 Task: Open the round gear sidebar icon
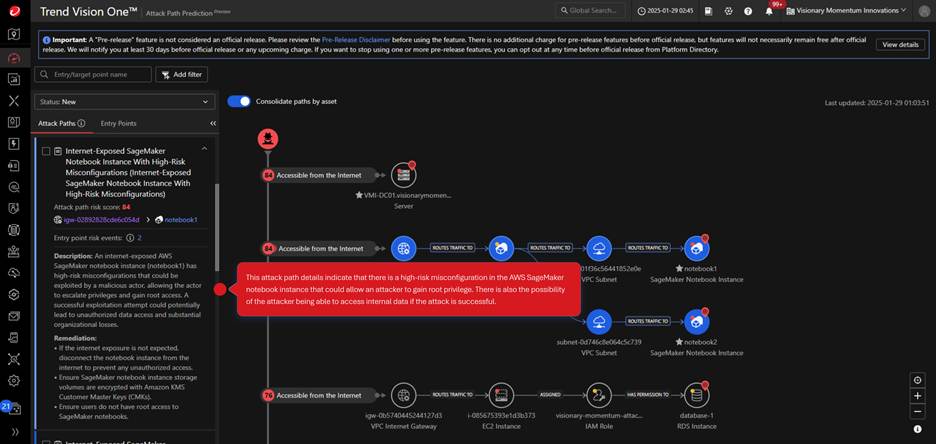(14, 380)
